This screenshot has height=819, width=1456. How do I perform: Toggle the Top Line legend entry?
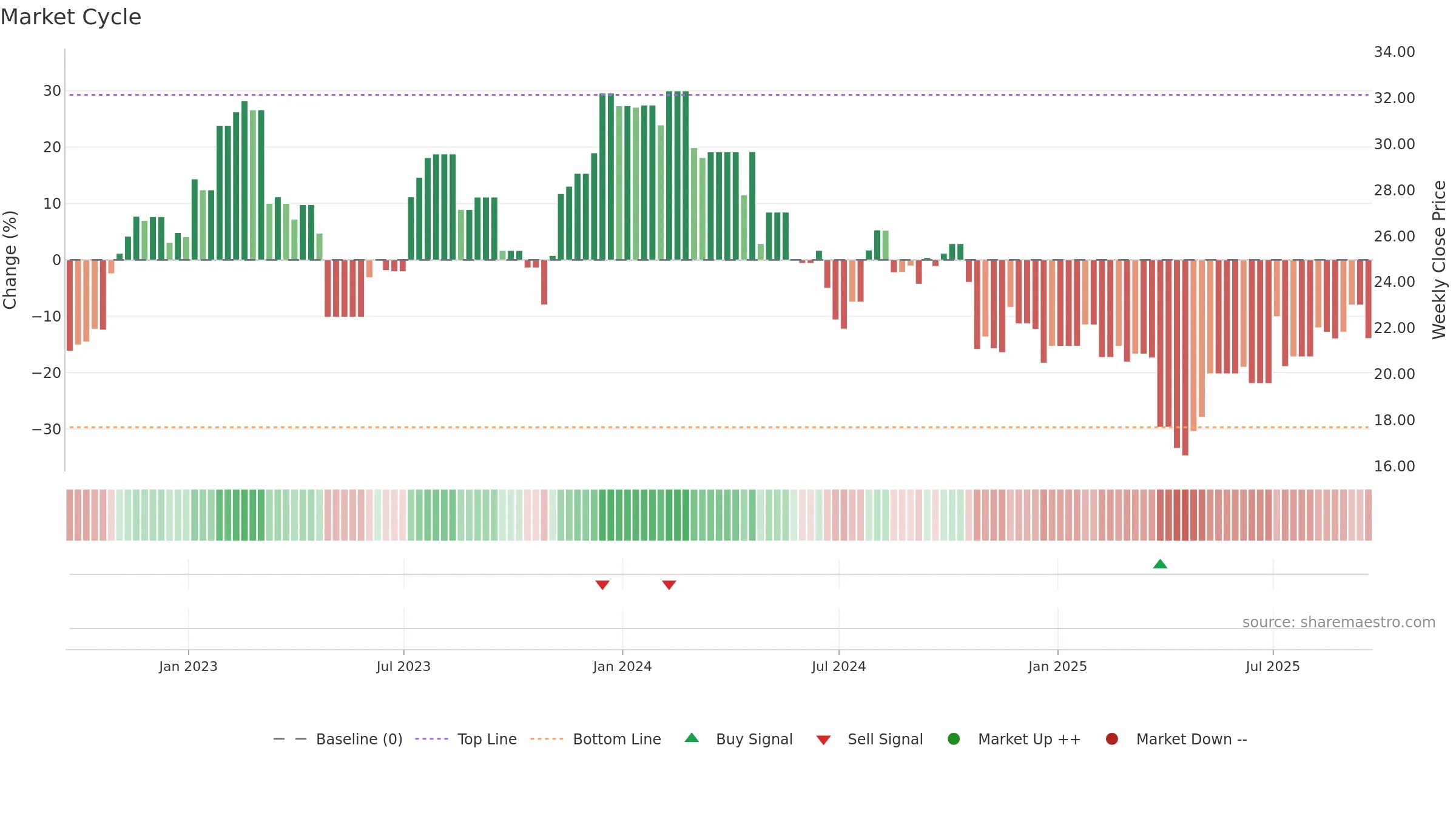click(x=466, y=739)
